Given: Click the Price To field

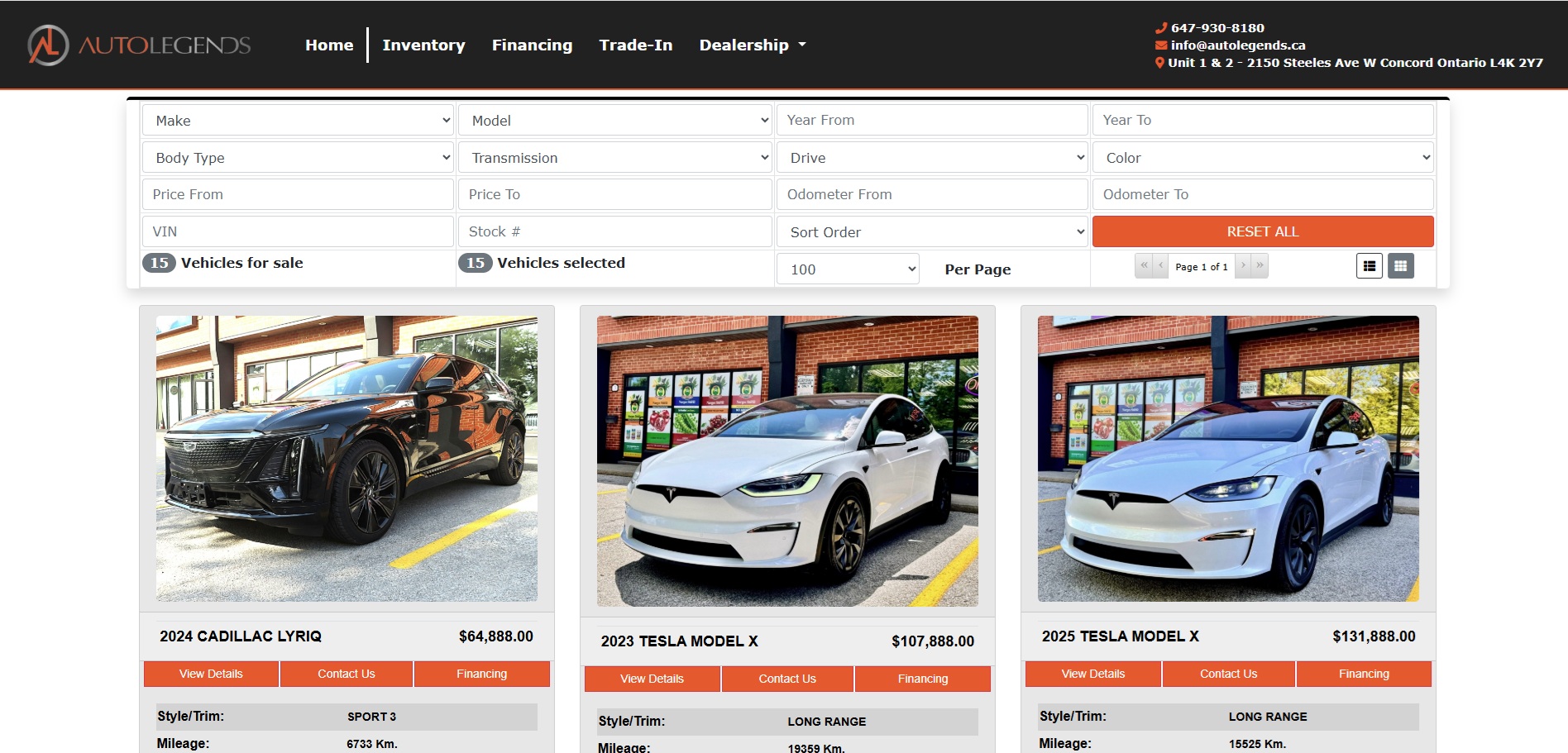Looking at the screenshot, I should click(614, 194).
